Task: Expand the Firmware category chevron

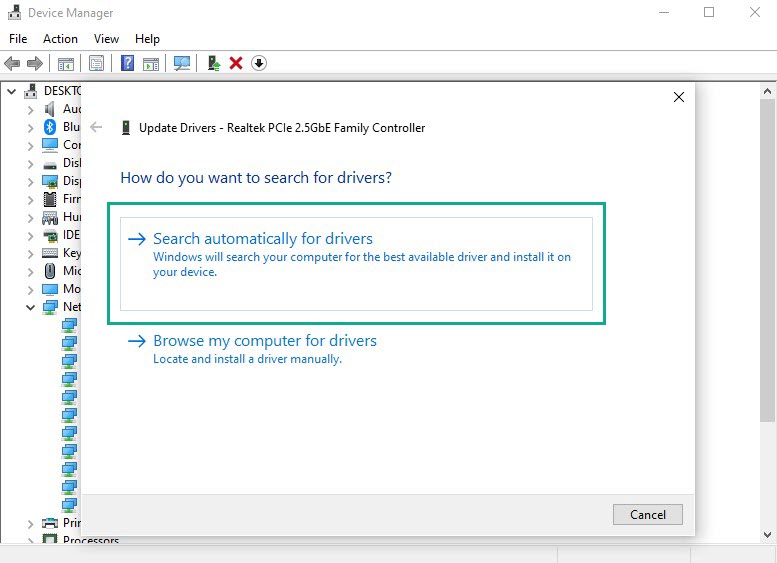Action: (30, 200)
